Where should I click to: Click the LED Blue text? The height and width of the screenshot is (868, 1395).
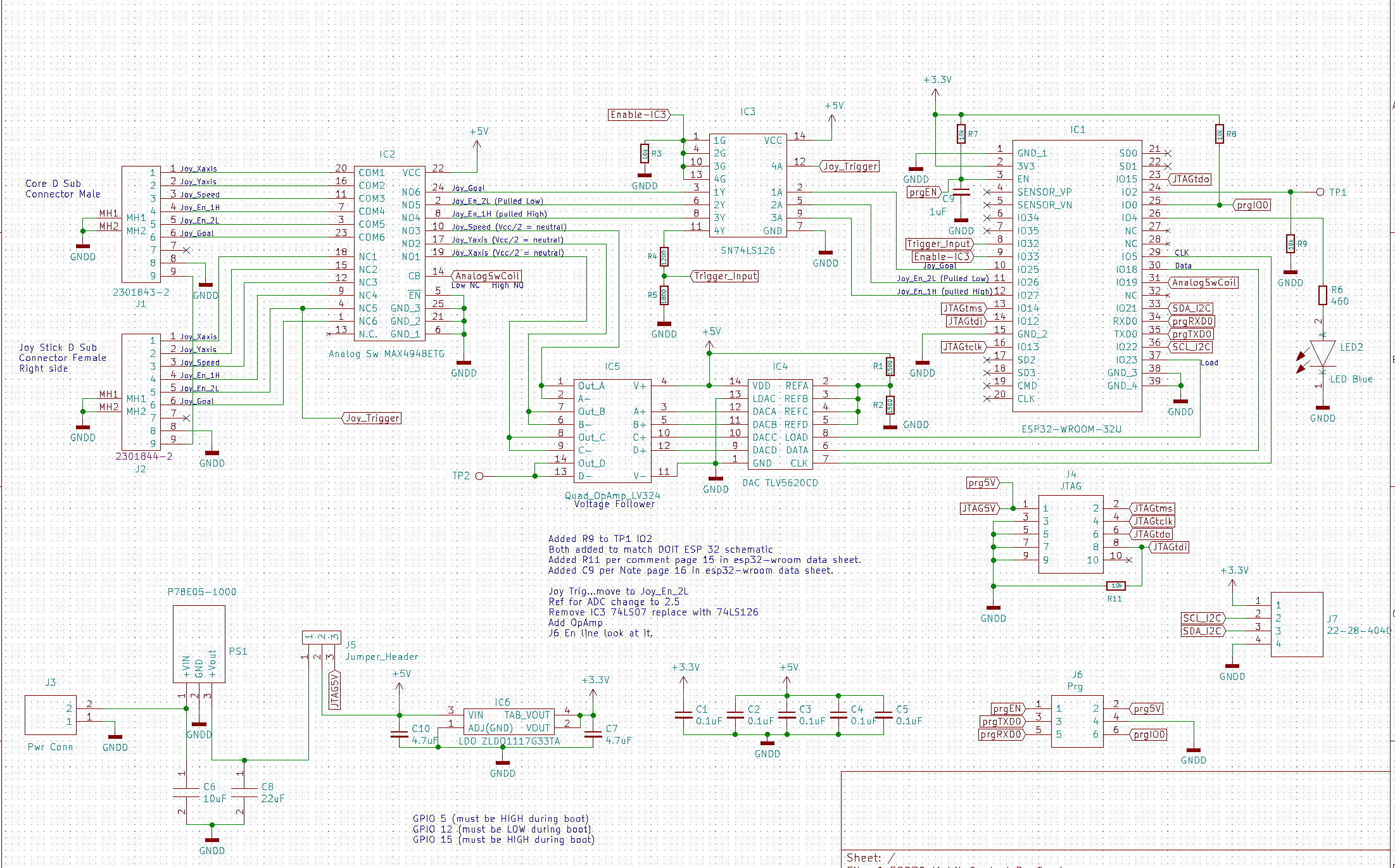[1351, 379]
